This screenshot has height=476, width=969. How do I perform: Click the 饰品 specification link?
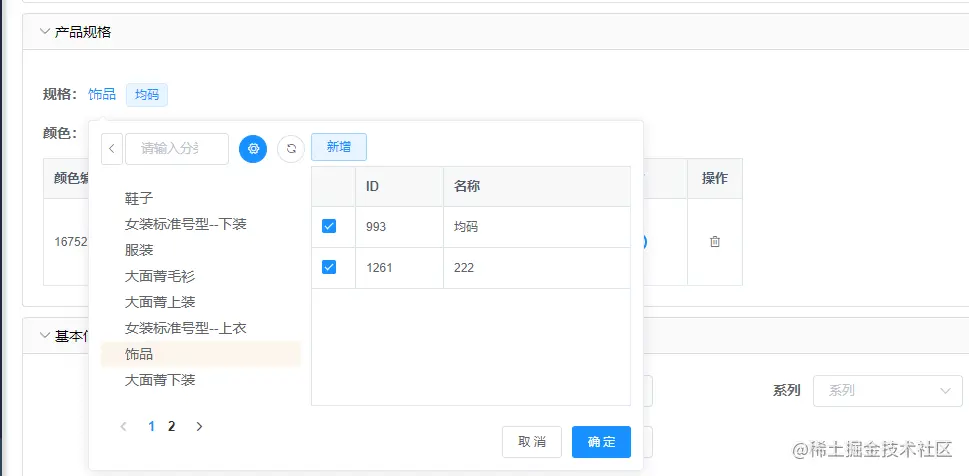click(102, 95)
